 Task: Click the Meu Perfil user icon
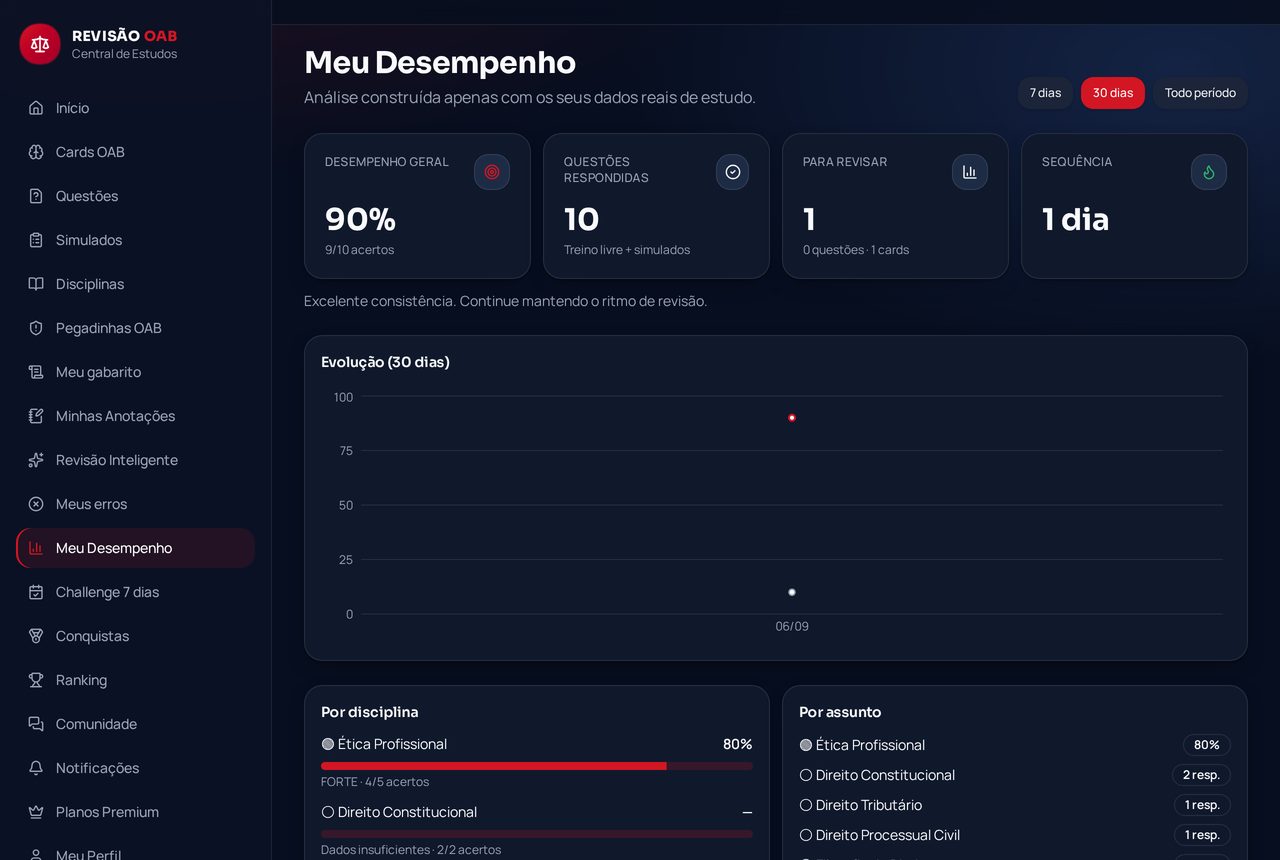(x=36, y=853)
